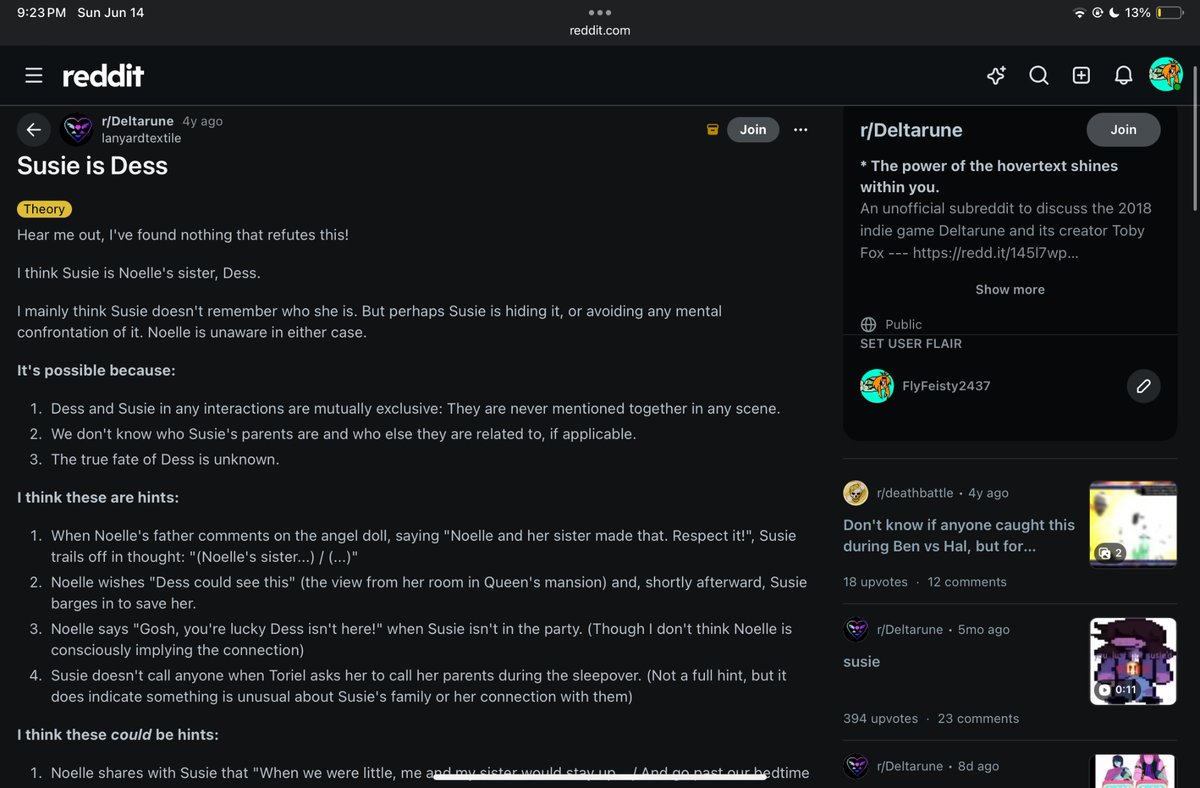This screenshot has height=788, width=1200.
Task: Tap the Wi-Fi status icon
Action: tap(1079, 13)
